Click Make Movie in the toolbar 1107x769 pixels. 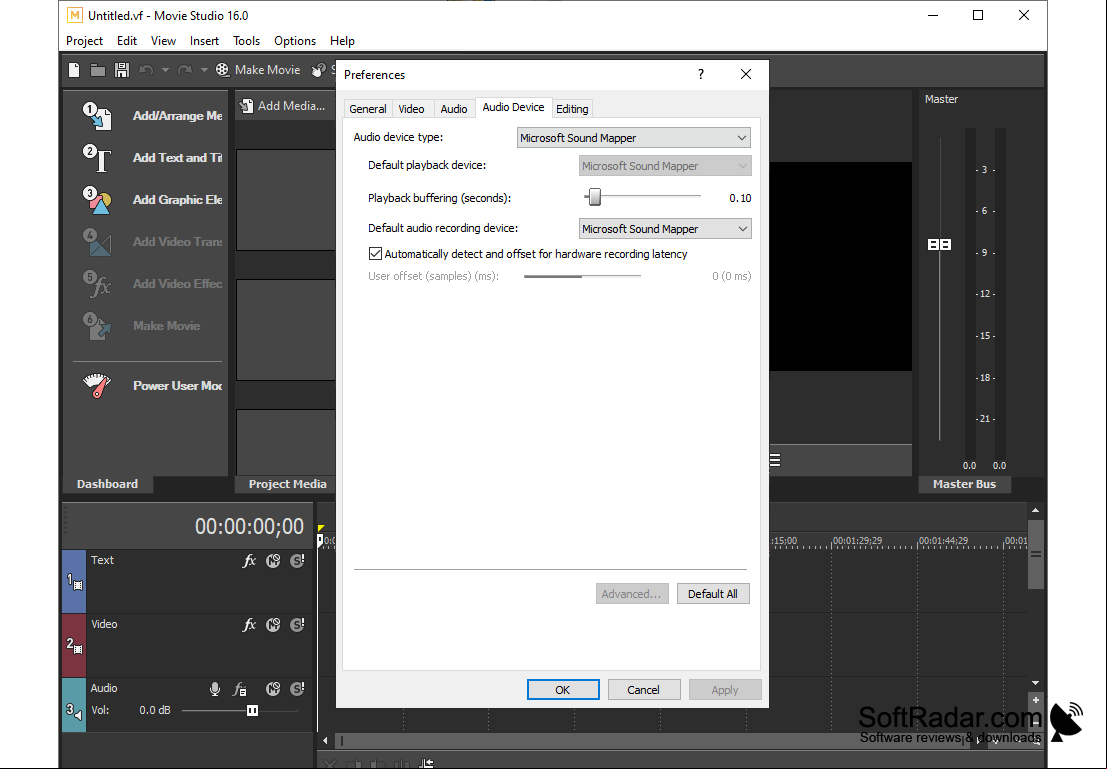(258, 70)
